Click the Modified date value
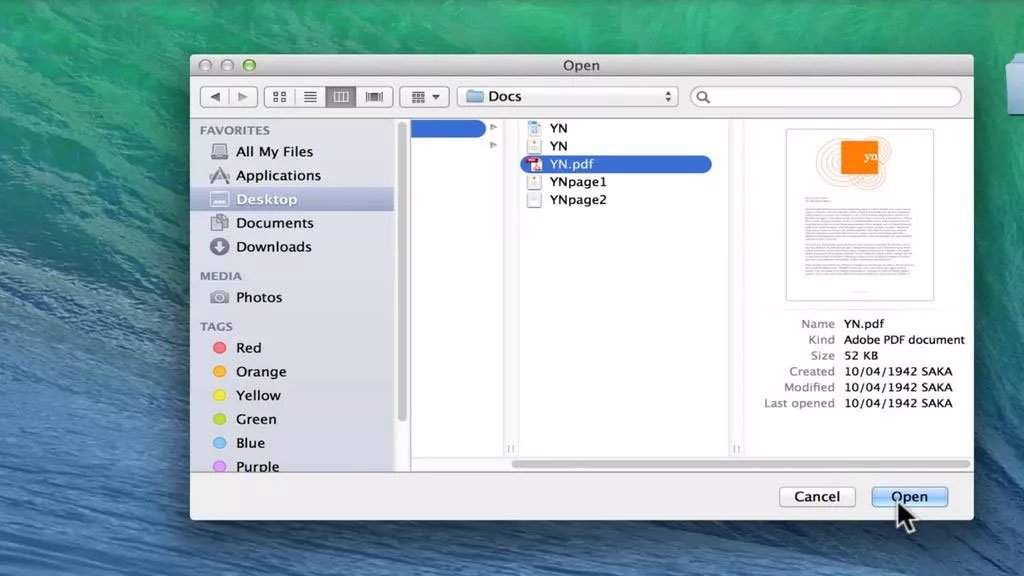The height and width of the screenshot is (576, 1024). pos(898,387)
